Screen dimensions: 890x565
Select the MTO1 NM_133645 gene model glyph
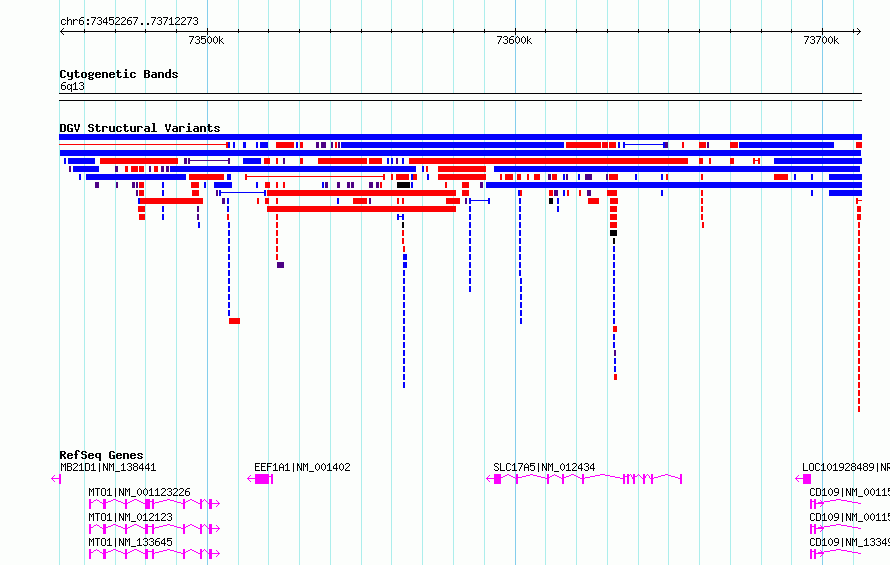(154, 554)
